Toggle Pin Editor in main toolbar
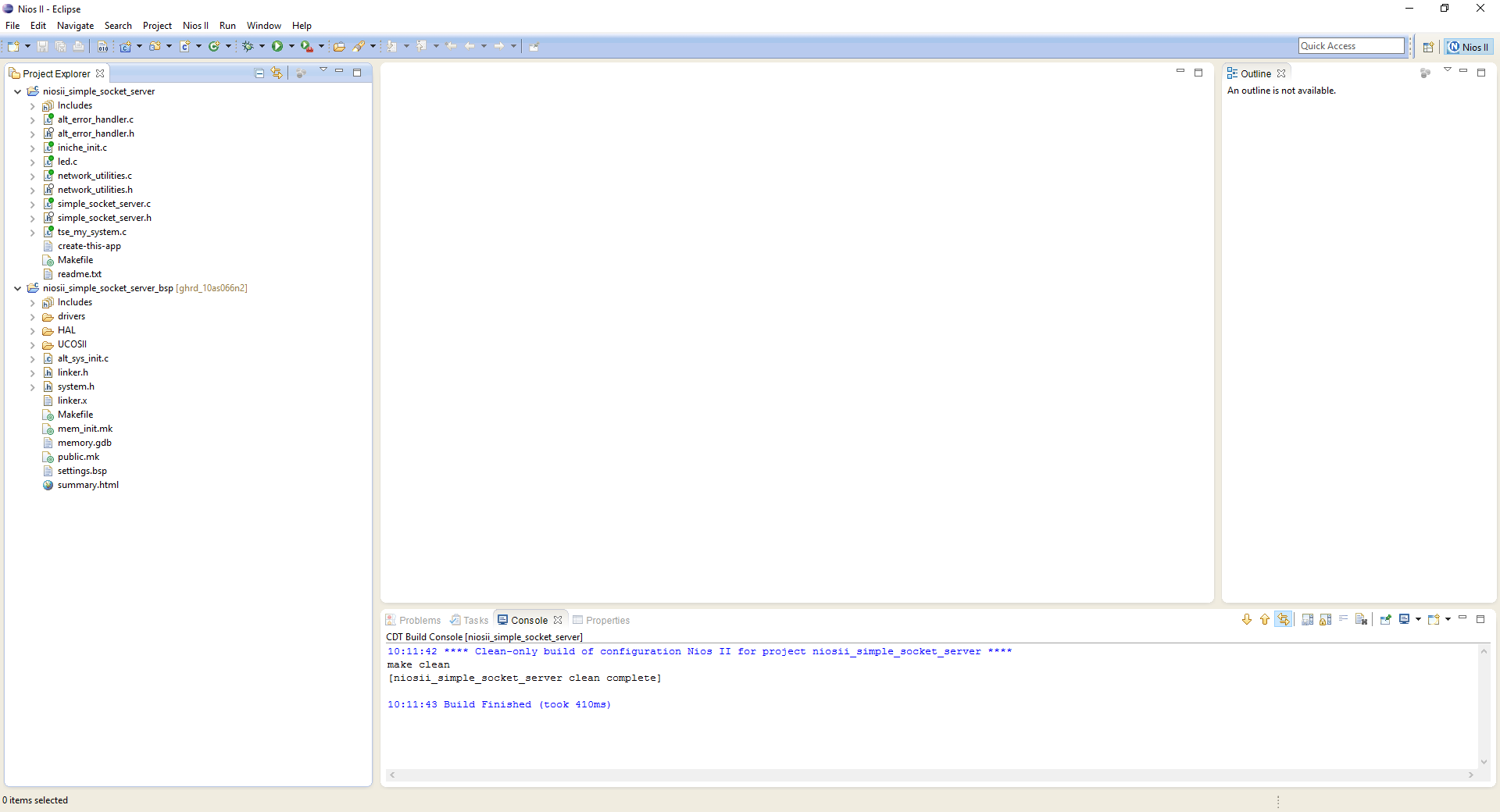This screenshot has height=812, width=1500. 534,47
